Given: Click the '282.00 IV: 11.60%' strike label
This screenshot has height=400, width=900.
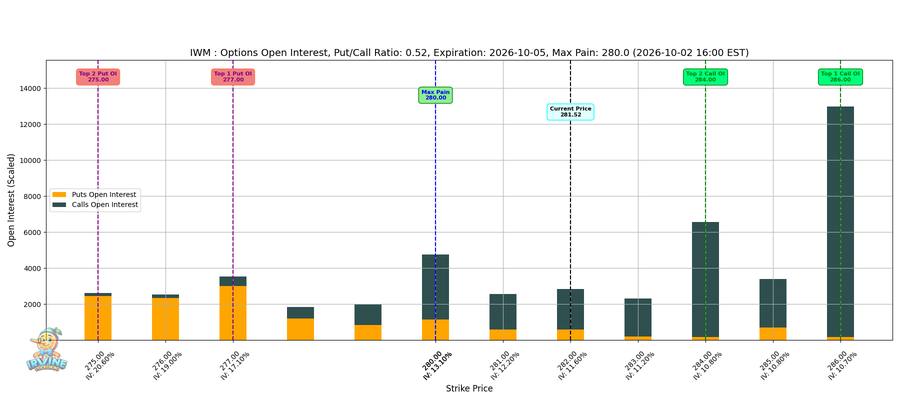Looking at the screenshot, I should click(x=571, y=364).
